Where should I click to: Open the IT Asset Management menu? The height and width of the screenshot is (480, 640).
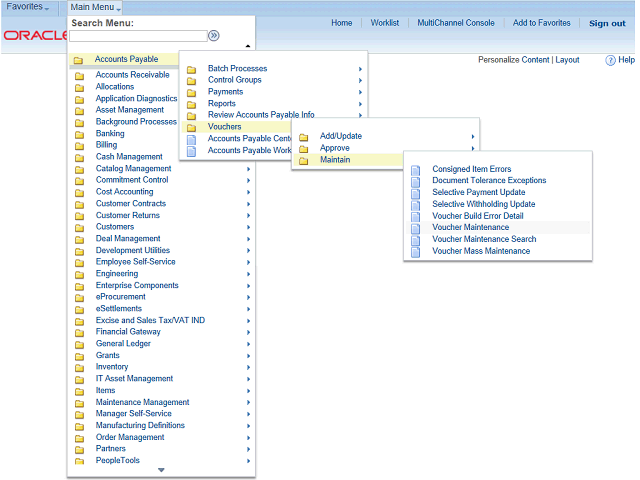tap(134, 379)
